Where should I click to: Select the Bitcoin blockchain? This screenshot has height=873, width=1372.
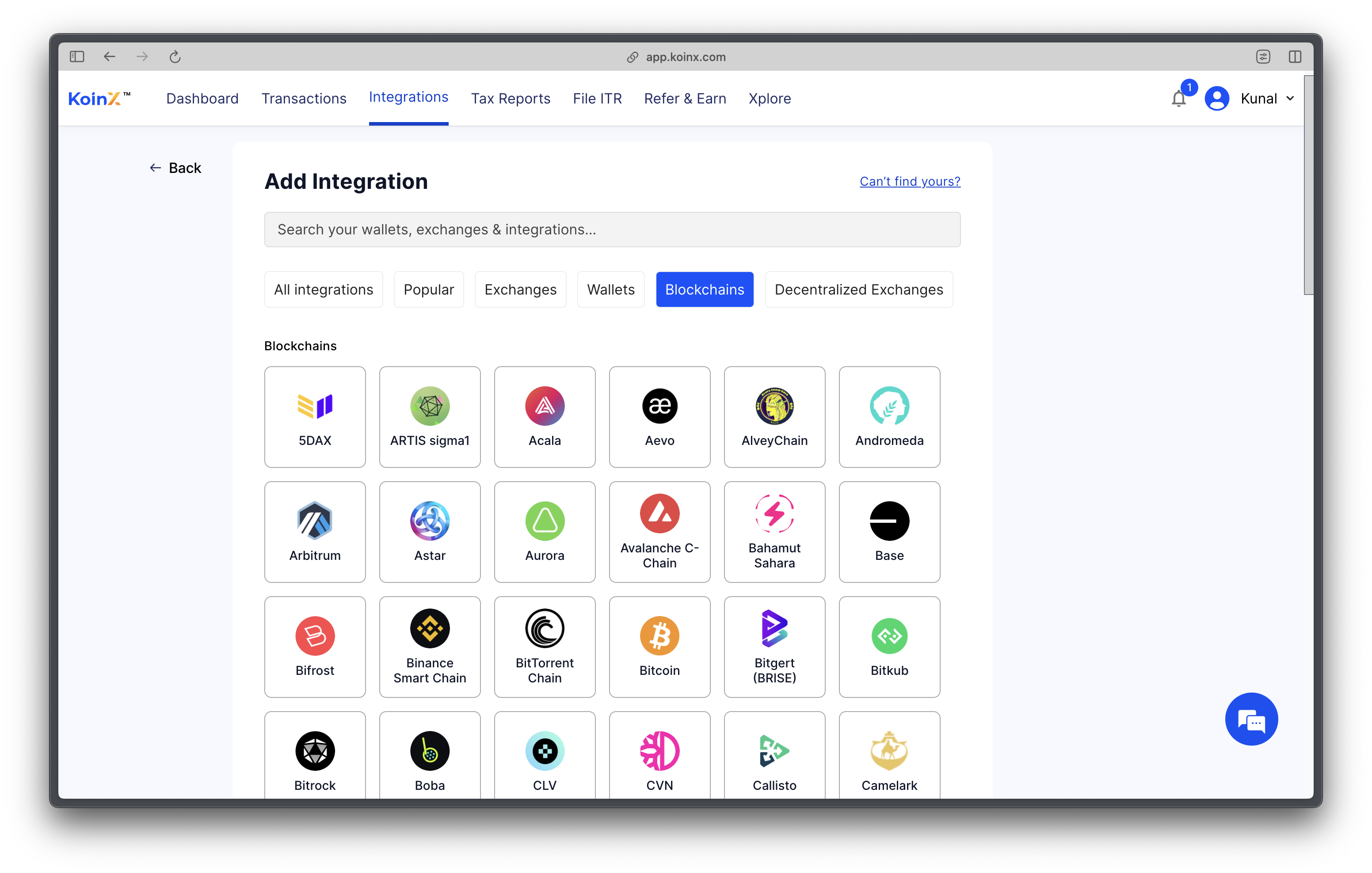pos(659,647)
